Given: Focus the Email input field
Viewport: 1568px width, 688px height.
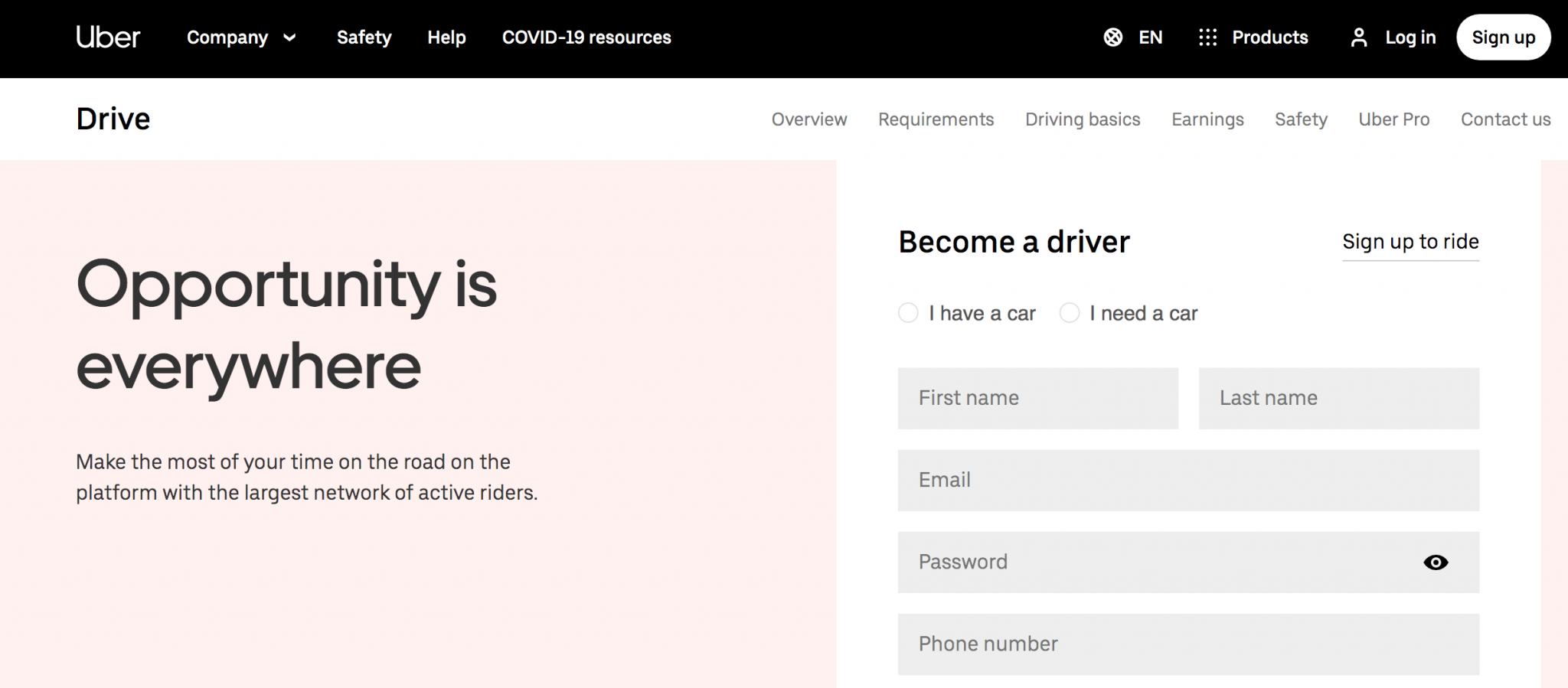Looking at the screenshot, I should point(1188,480).
